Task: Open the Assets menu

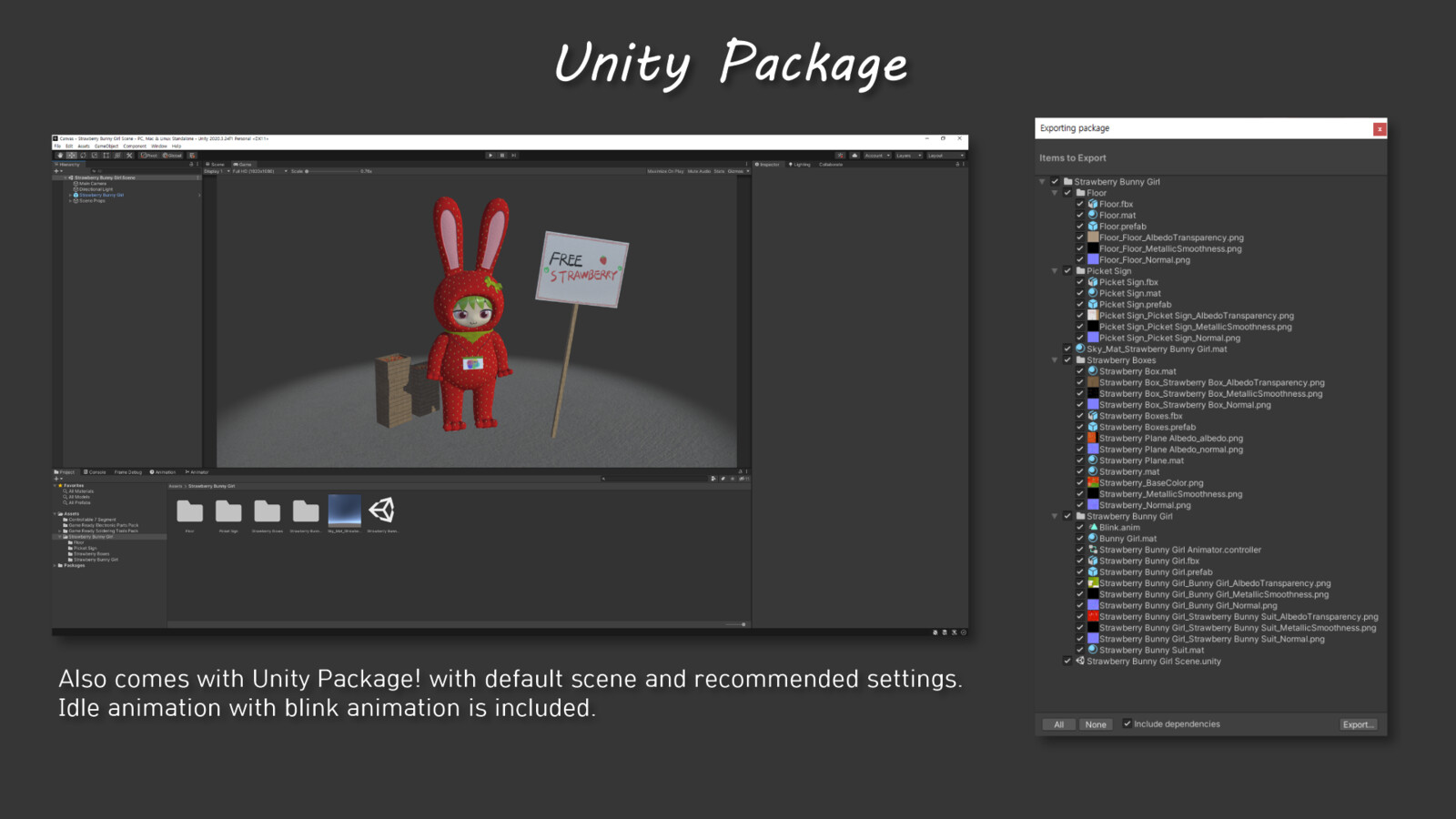Action: [84, 146]
